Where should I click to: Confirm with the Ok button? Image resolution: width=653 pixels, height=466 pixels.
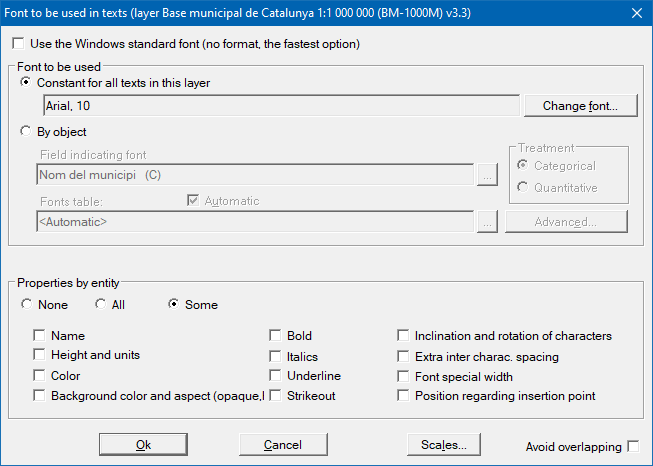[143, 444]
